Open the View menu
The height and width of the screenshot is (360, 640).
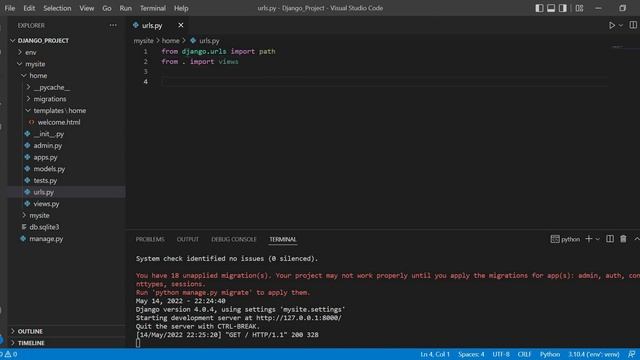tap(87, 8)
